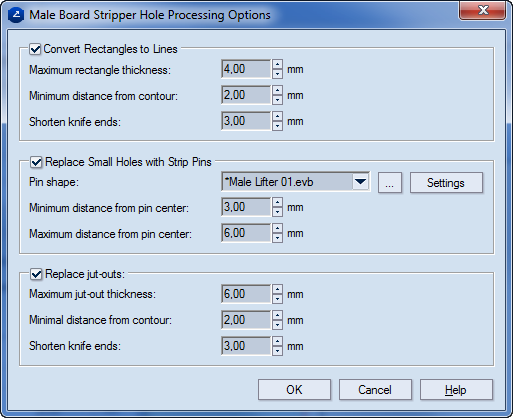Viewport: 513px width, 418px height.
Task: Uncheck Convert Rectangles to Lines
Action: tap(35, 49)
